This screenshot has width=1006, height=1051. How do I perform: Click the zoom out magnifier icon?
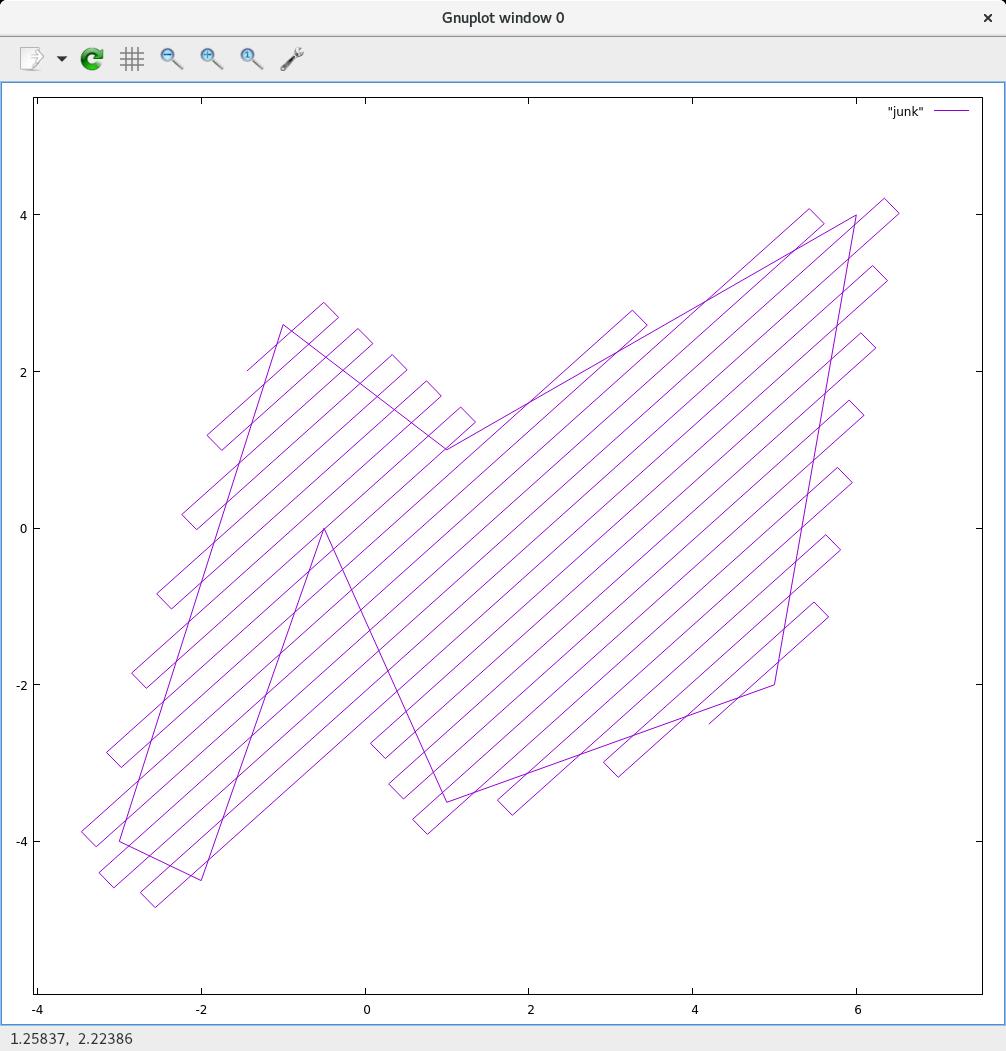(x=172, y=59)
